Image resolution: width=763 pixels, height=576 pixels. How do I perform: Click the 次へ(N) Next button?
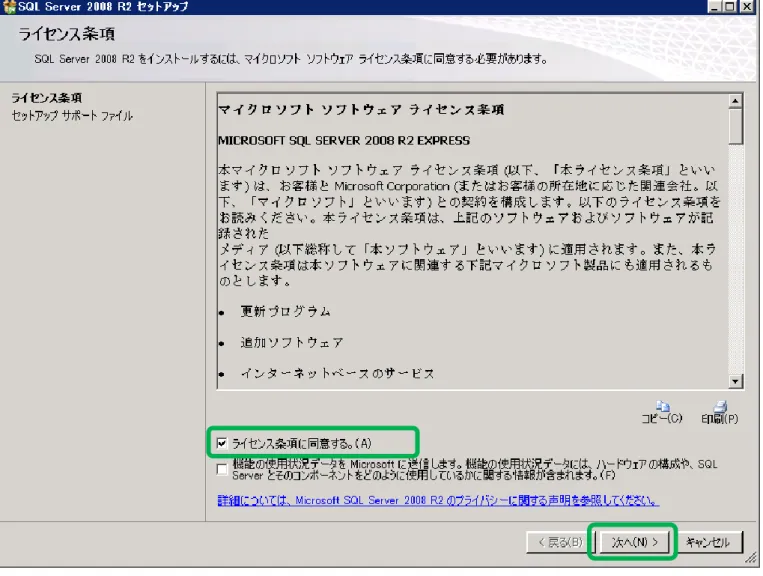pyautogui.click(x=635, y=541)
